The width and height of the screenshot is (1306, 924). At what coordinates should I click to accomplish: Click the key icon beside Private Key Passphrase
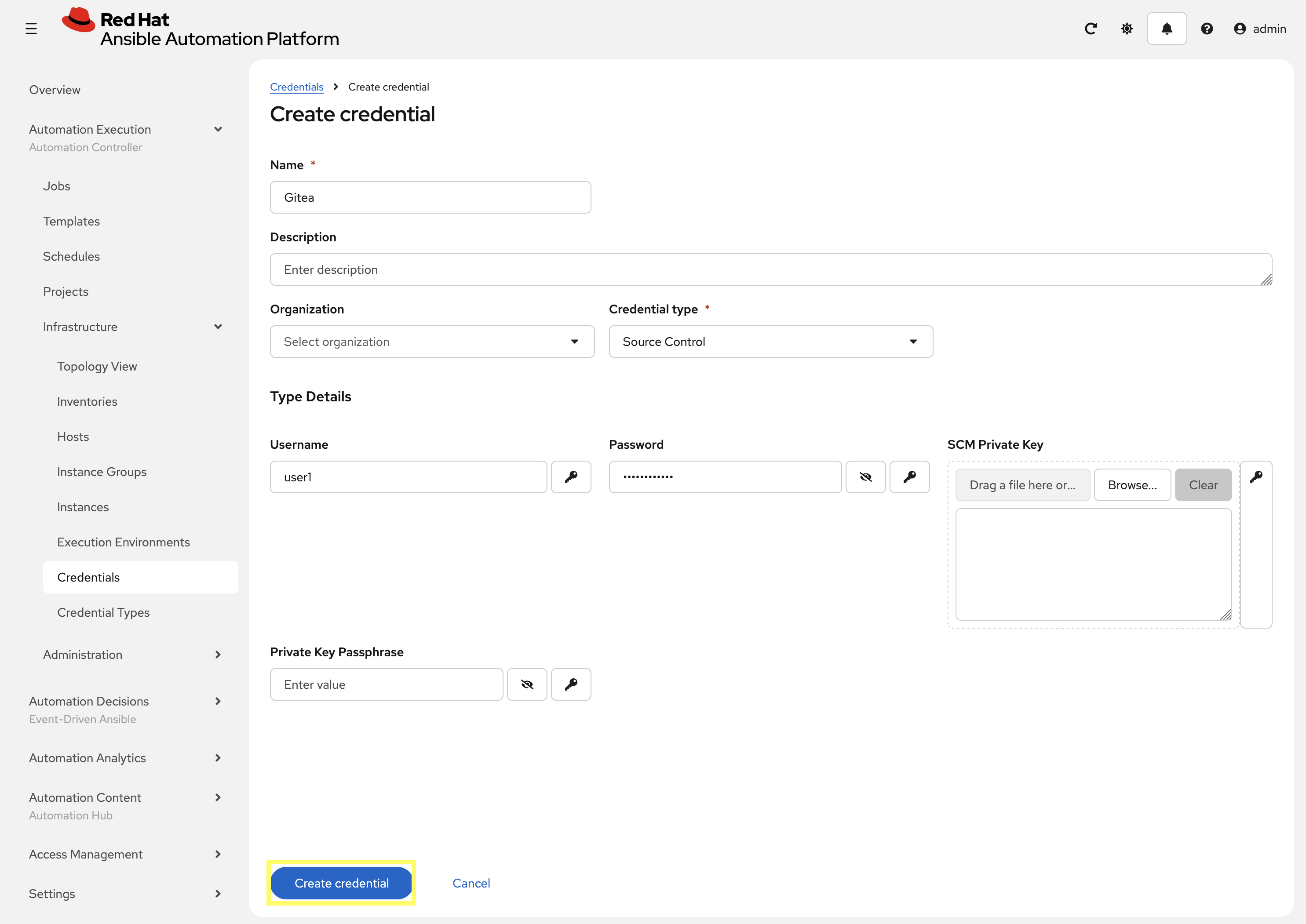click(x=571, y=684)
